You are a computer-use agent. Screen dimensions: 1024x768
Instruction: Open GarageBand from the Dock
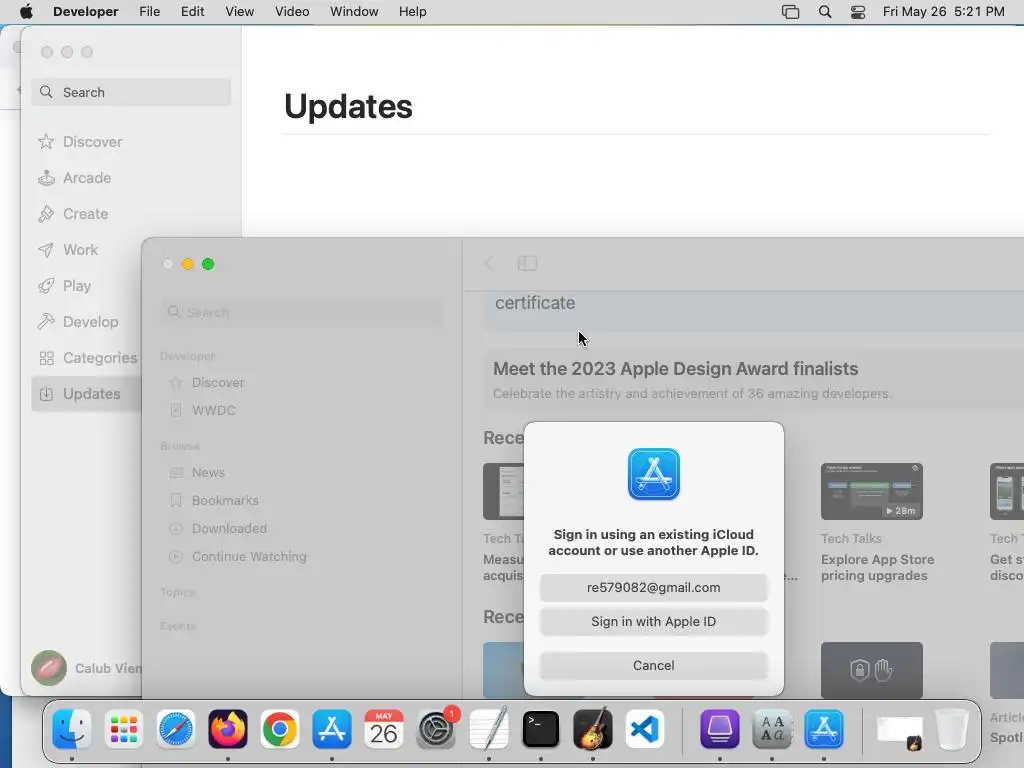click(x=593, y=729)
